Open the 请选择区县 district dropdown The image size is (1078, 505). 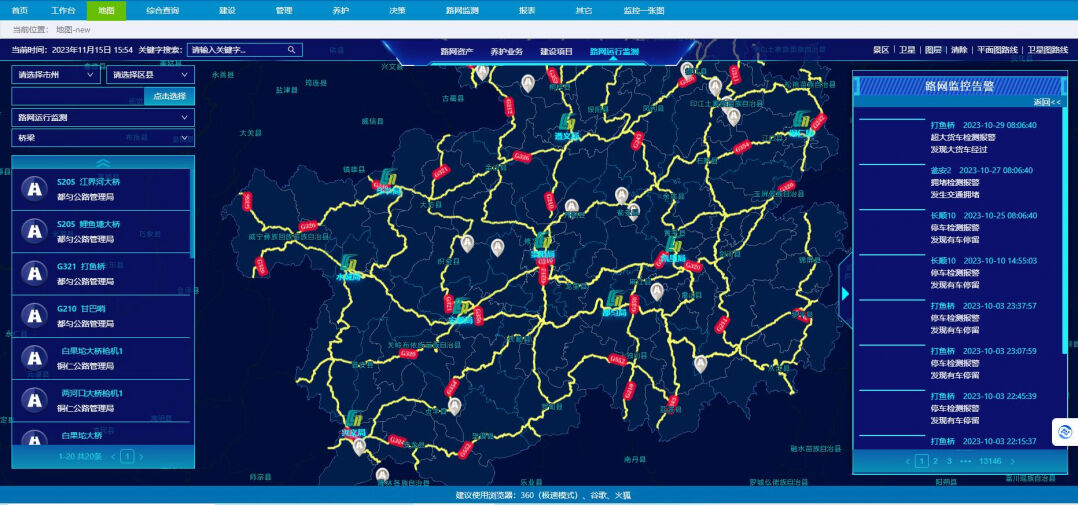[x=151, y=76]
